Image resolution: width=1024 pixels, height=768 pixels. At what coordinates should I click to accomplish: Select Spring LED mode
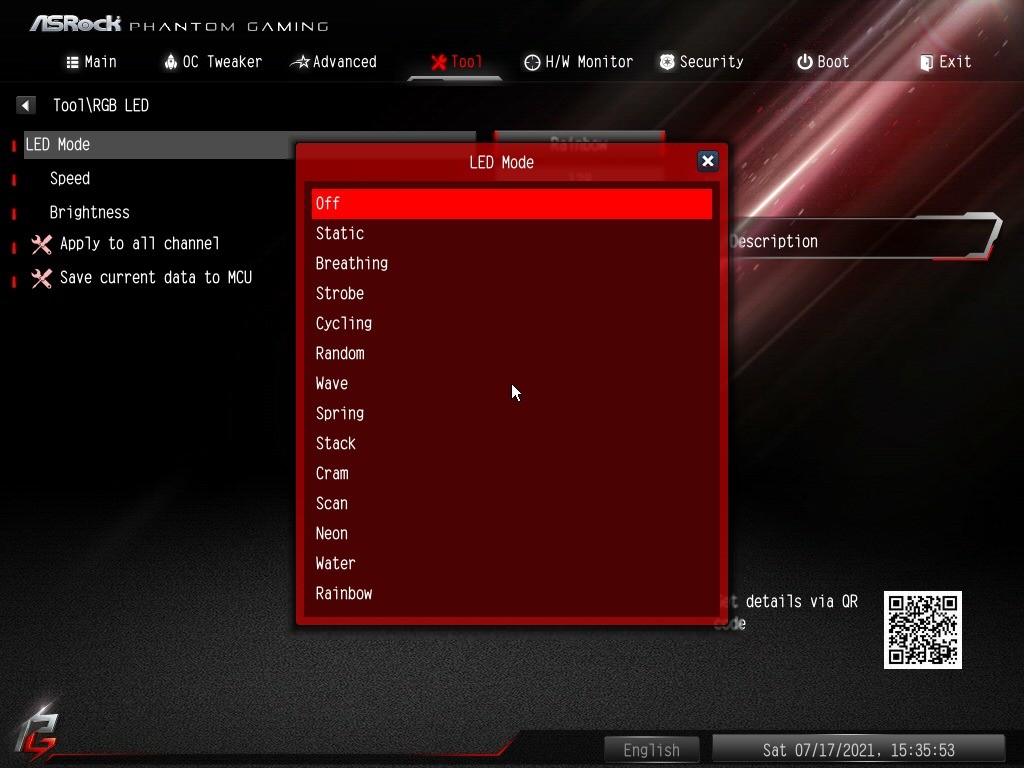pyautogui.click(x=511, y=414)
